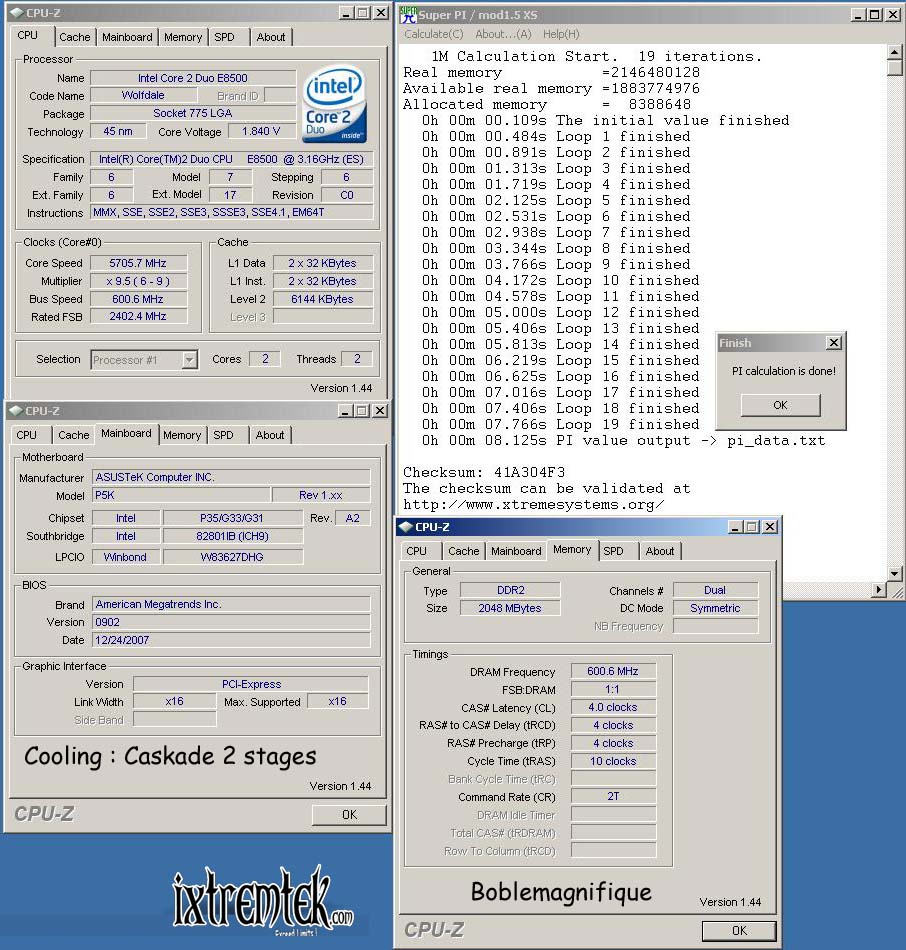
Task: Select Memory tab in the Mainboard CPU-Z window
Action: point(182,435)
